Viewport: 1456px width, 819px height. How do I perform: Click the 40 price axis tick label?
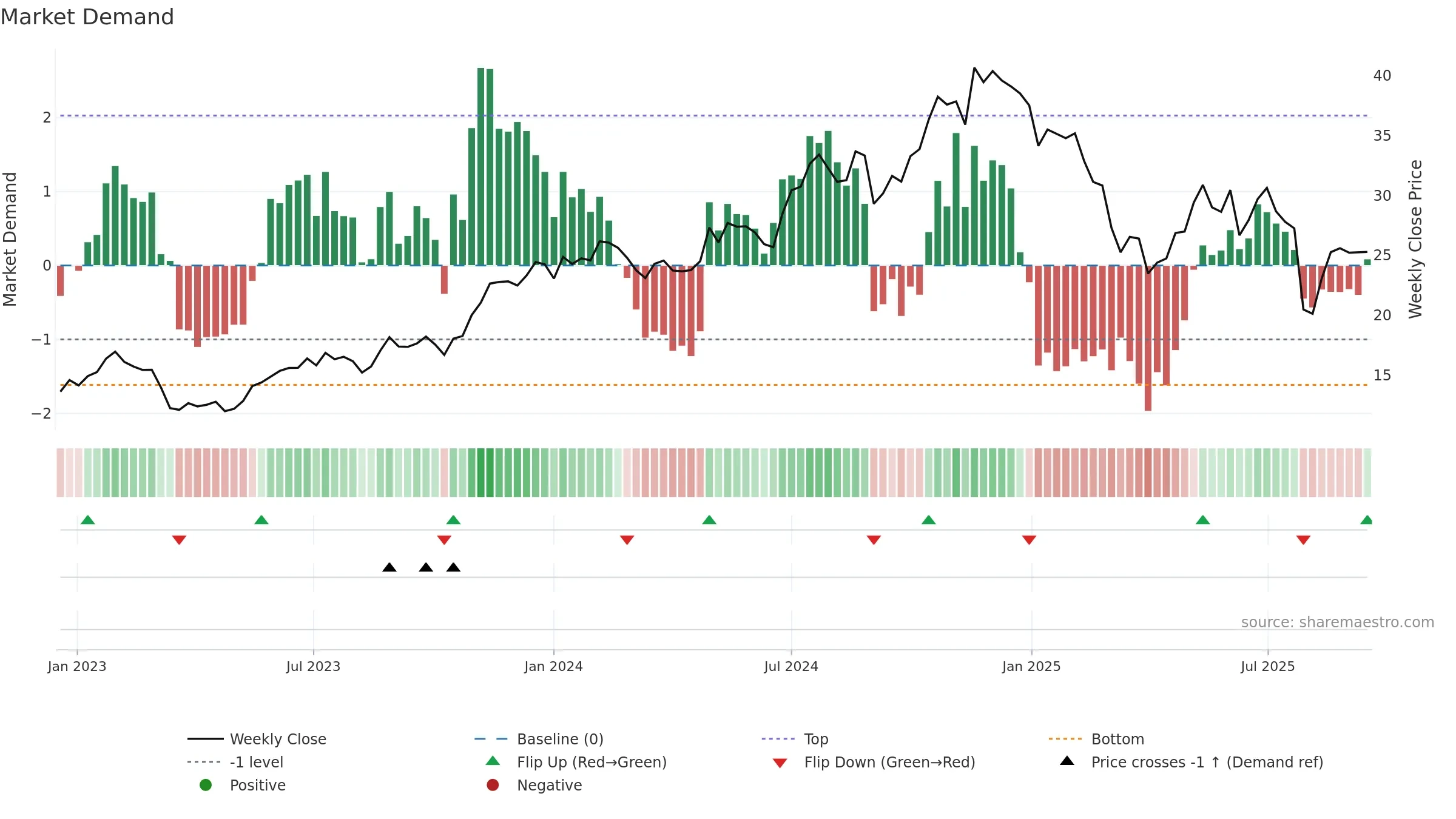pos(1382,76)
